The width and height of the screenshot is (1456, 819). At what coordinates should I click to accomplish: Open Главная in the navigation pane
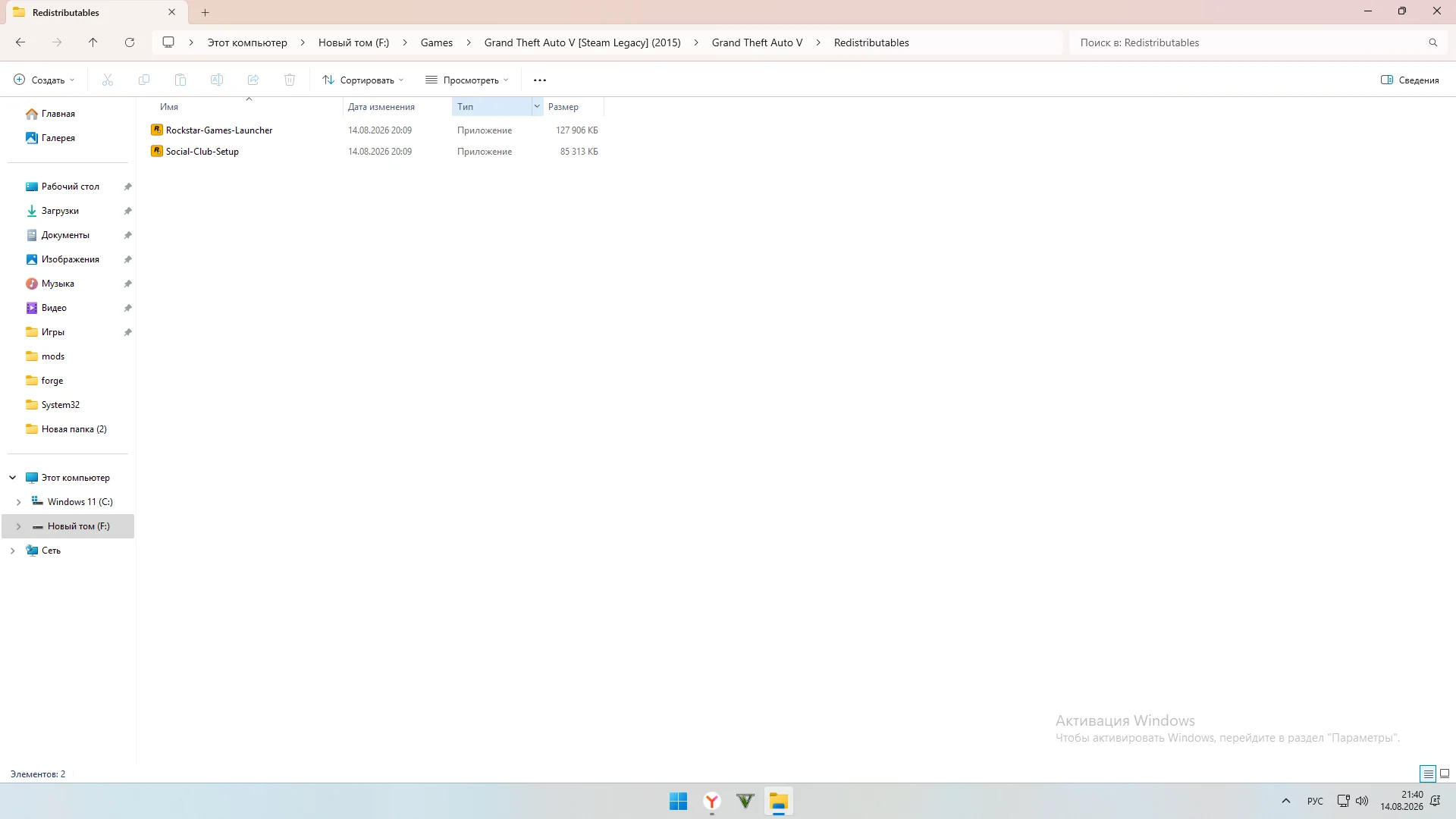coord(58,114)
